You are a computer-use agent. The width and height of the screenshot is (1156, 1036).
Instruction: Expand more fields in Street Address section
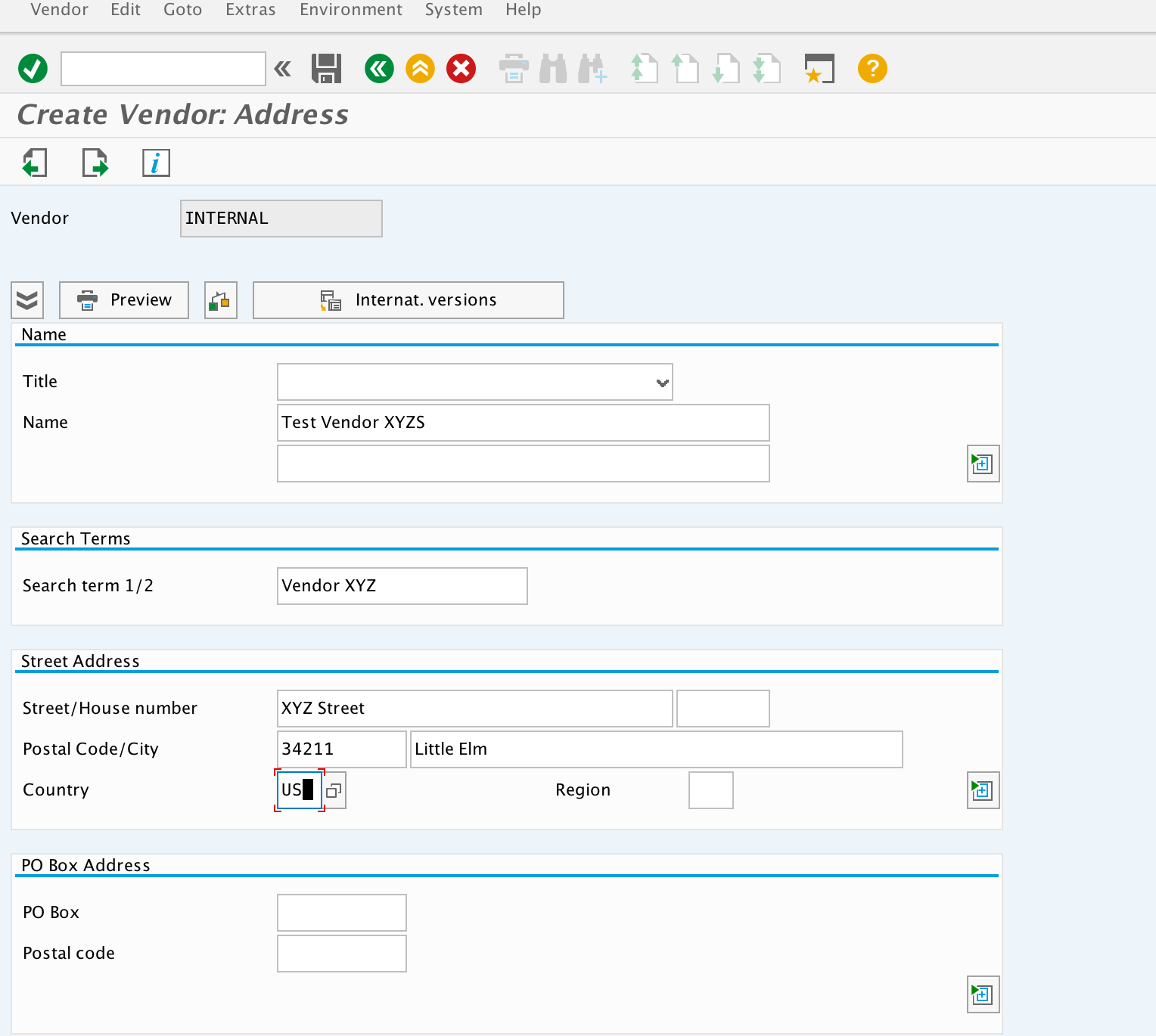(x=983, y=790)
